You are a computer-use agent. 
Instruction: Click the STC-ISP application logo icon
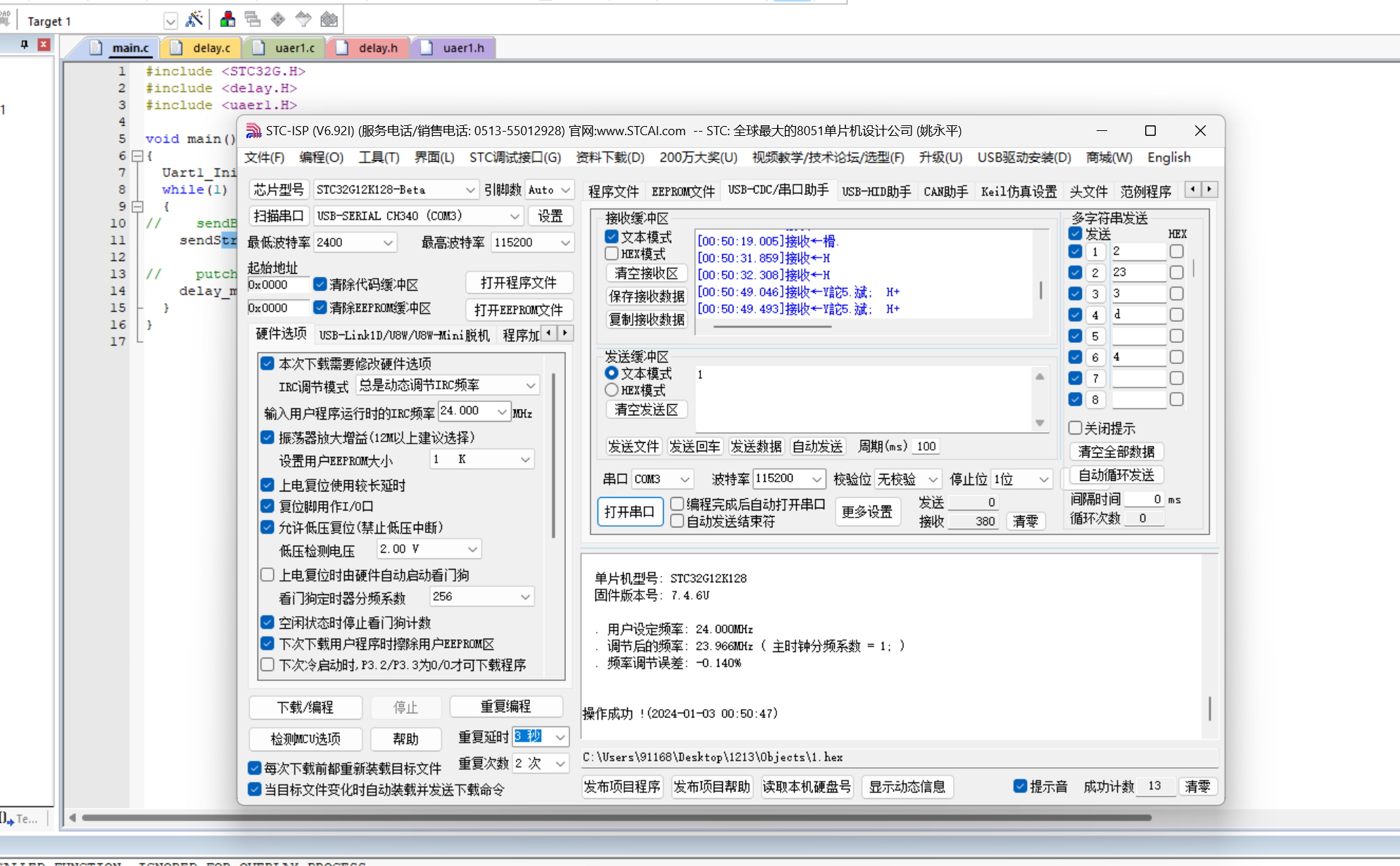tap(253, 131)
